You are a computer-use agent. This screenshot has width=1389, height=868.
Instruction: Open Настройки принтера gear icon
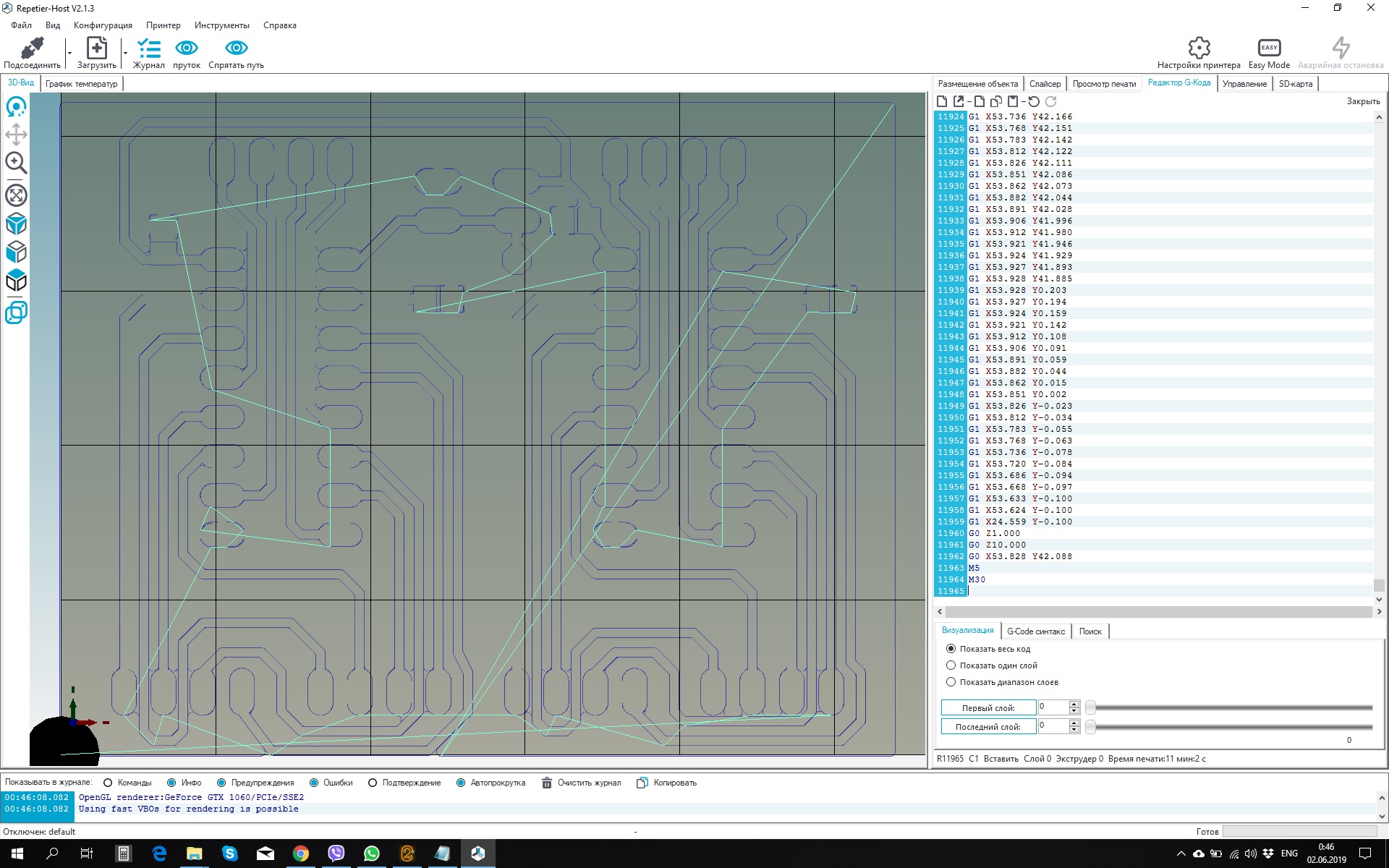coord(1198,48)
